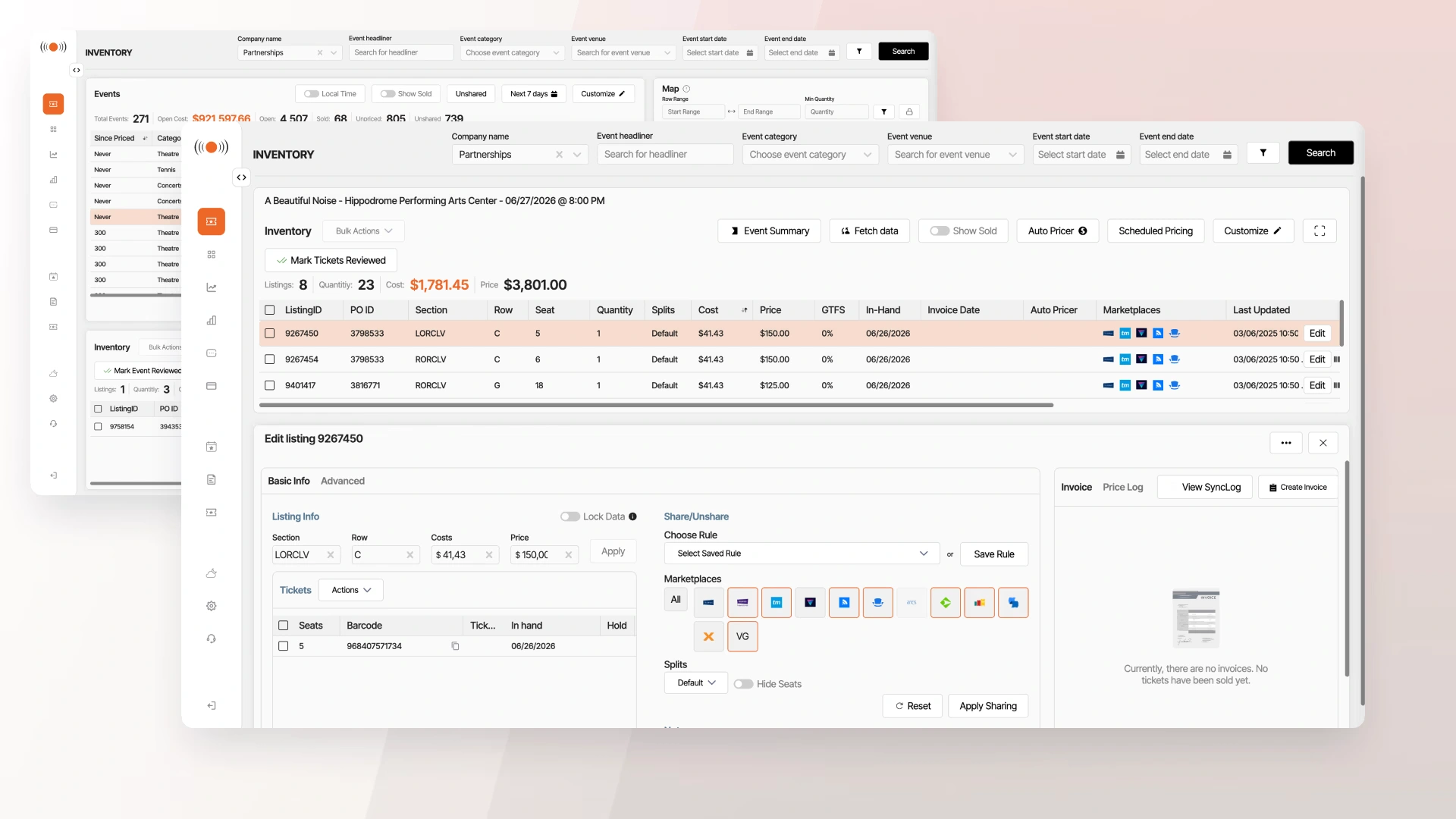Click the Apply Sharing button

[987, 706]
